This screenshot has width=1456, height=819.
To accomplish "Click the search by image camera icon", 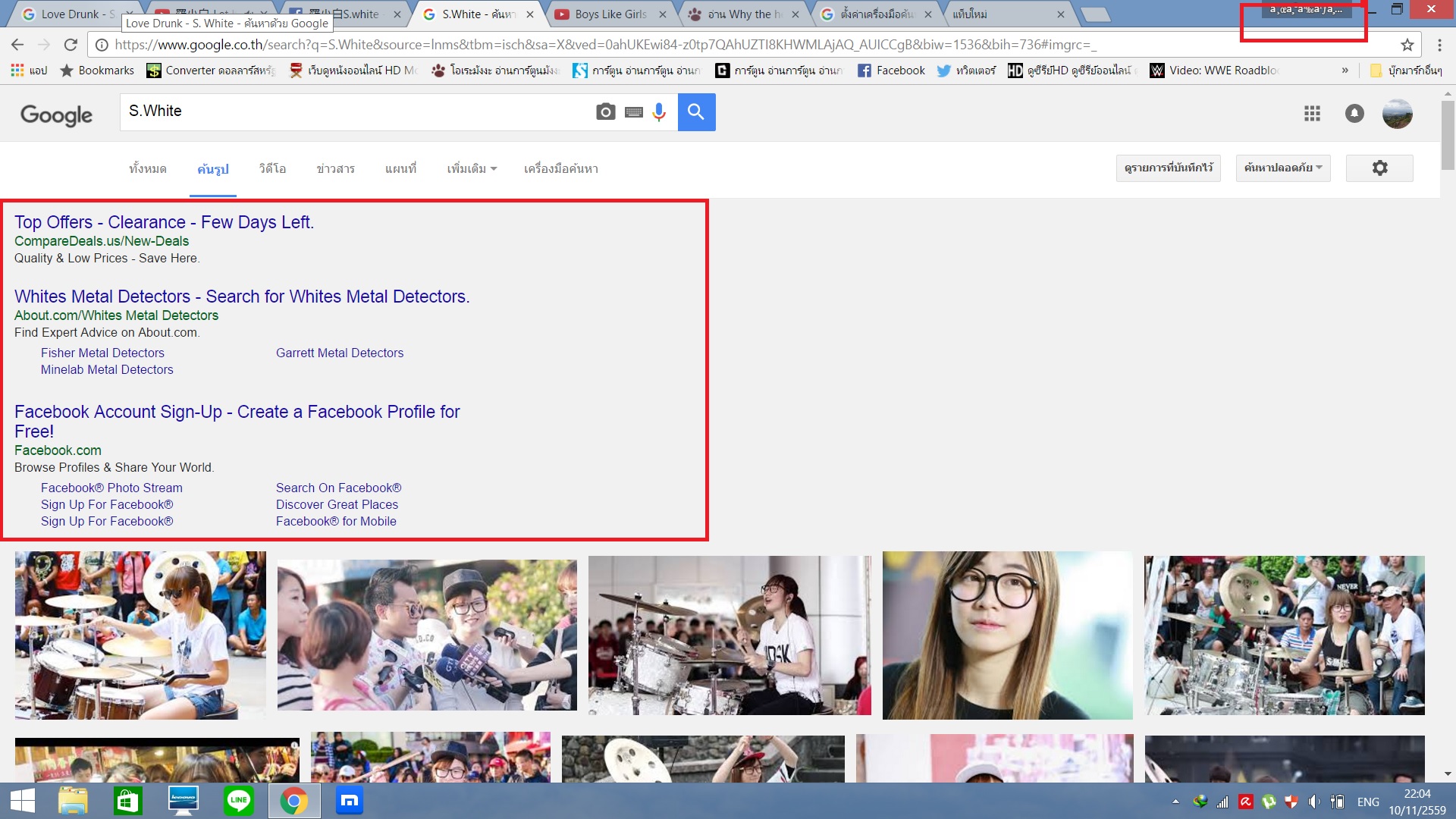I will (605, 112).
